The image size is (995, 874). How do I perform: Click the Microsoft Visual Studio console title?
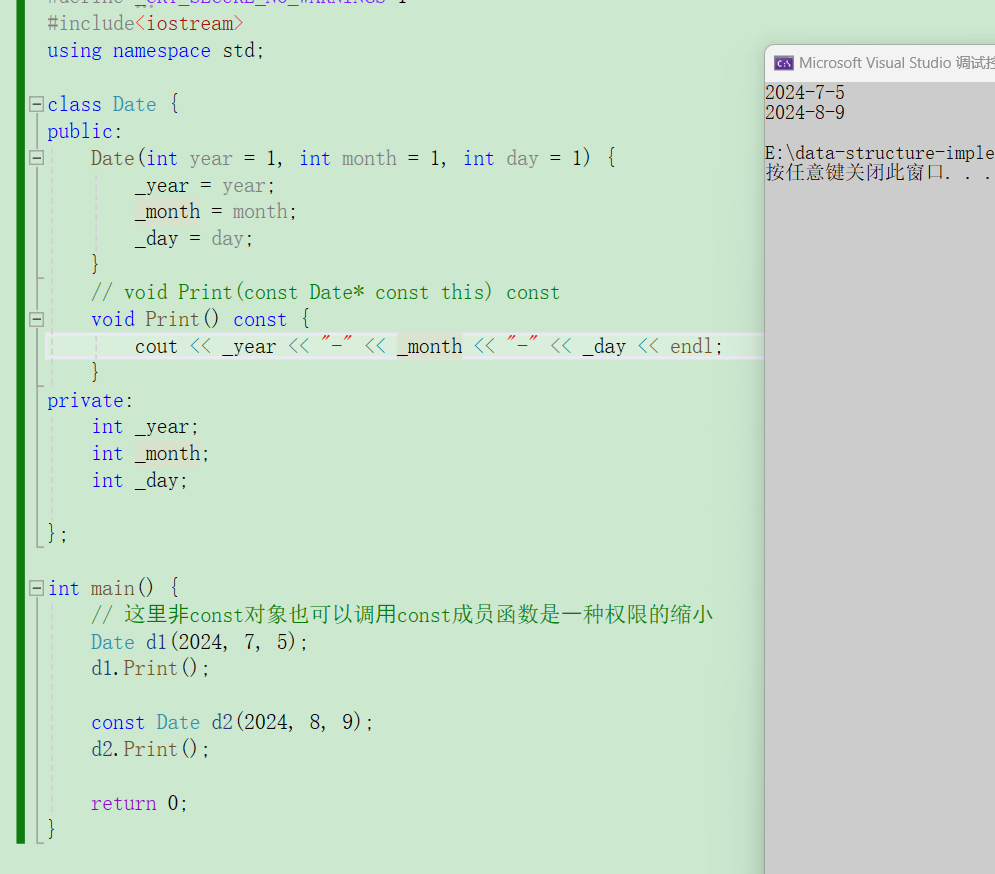pyautogui.click(x=896, y=63)
